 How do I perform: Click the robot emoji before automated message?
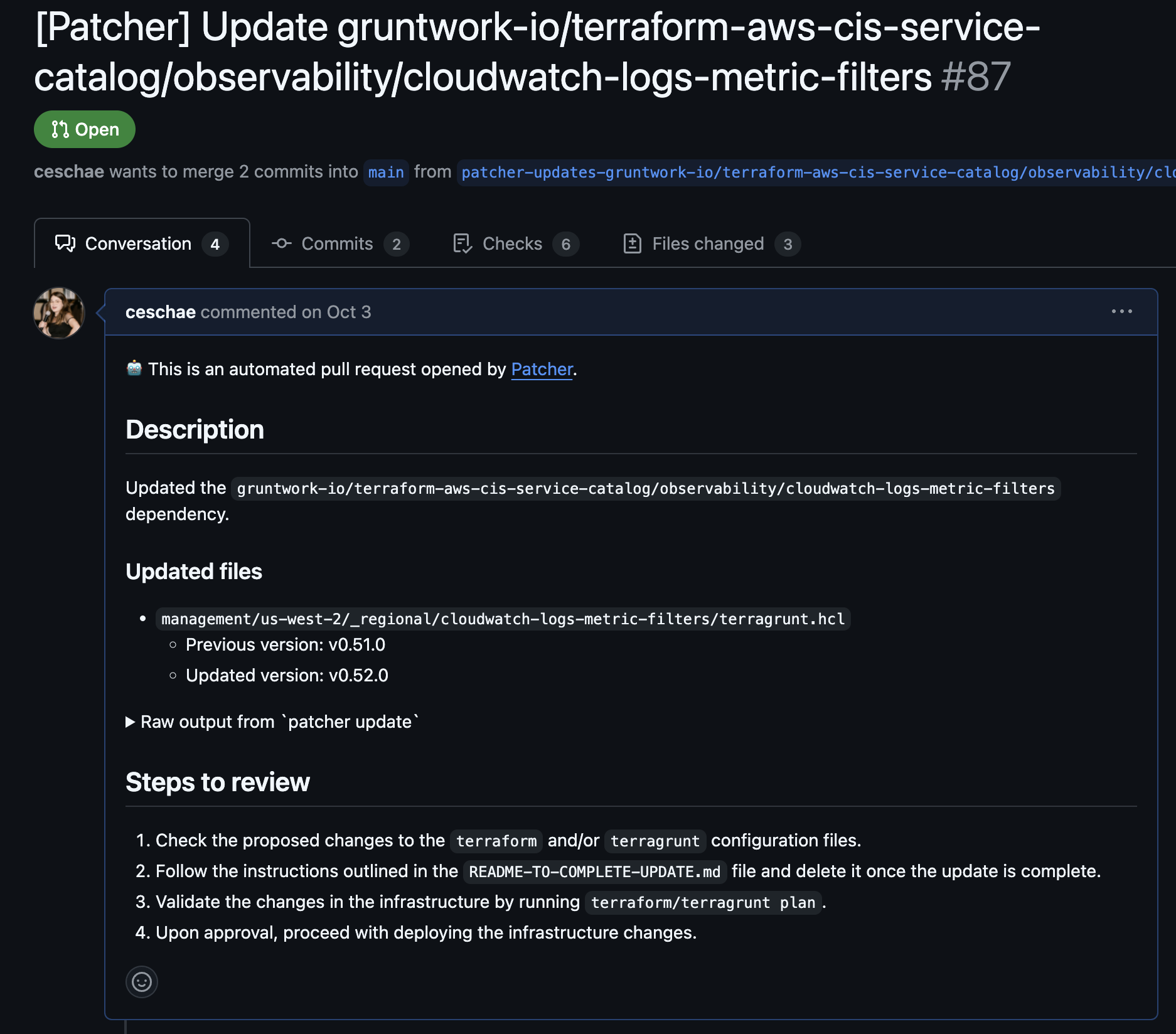[x=134, y=368]
